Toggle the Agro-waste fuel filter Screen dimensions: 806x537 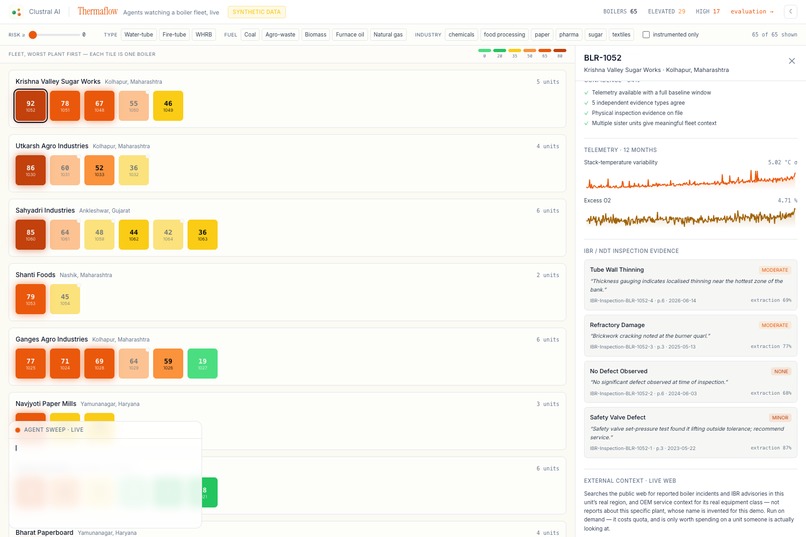(x=280, y=35)
